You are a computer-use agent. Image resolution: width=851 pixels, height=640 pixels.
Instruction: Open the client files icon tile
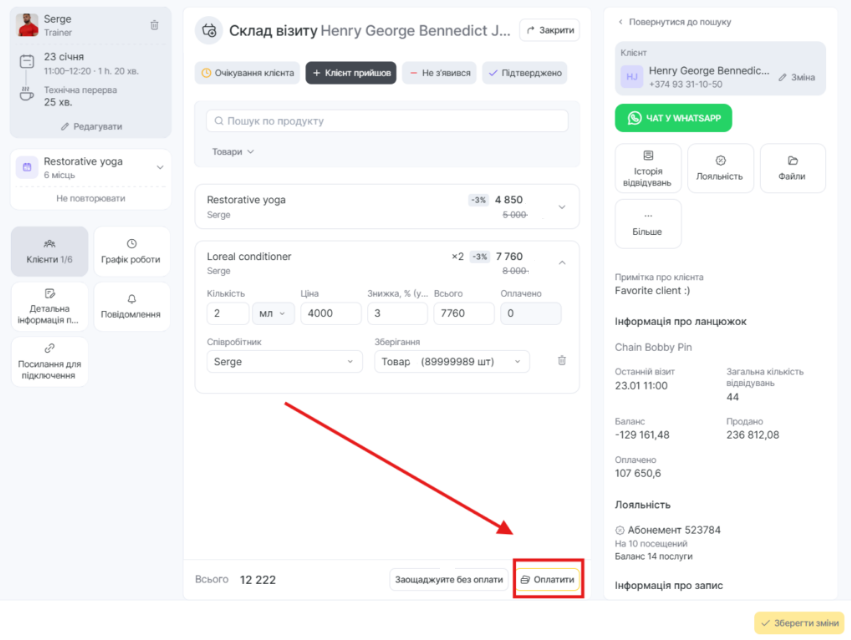pyautogui.click(x=792, y=168)
